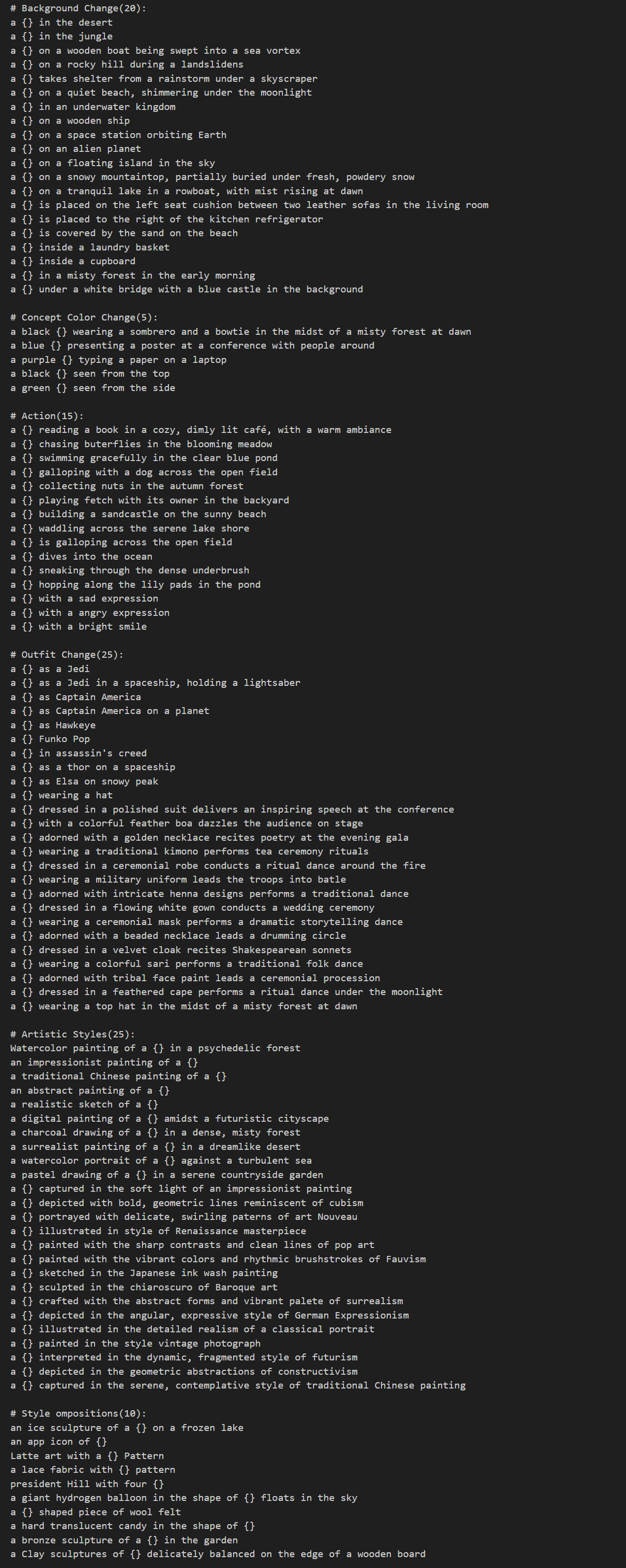Click the "a {} with a bright smile" line

pos(78,626)
